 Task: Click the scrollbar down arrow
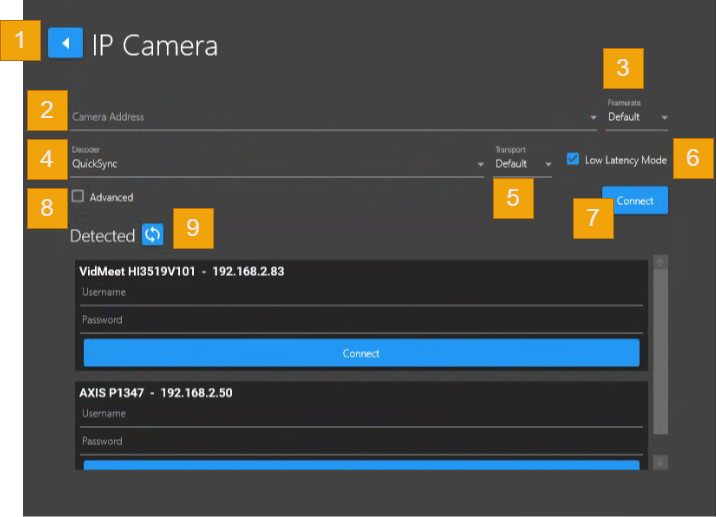coord(660,462)
